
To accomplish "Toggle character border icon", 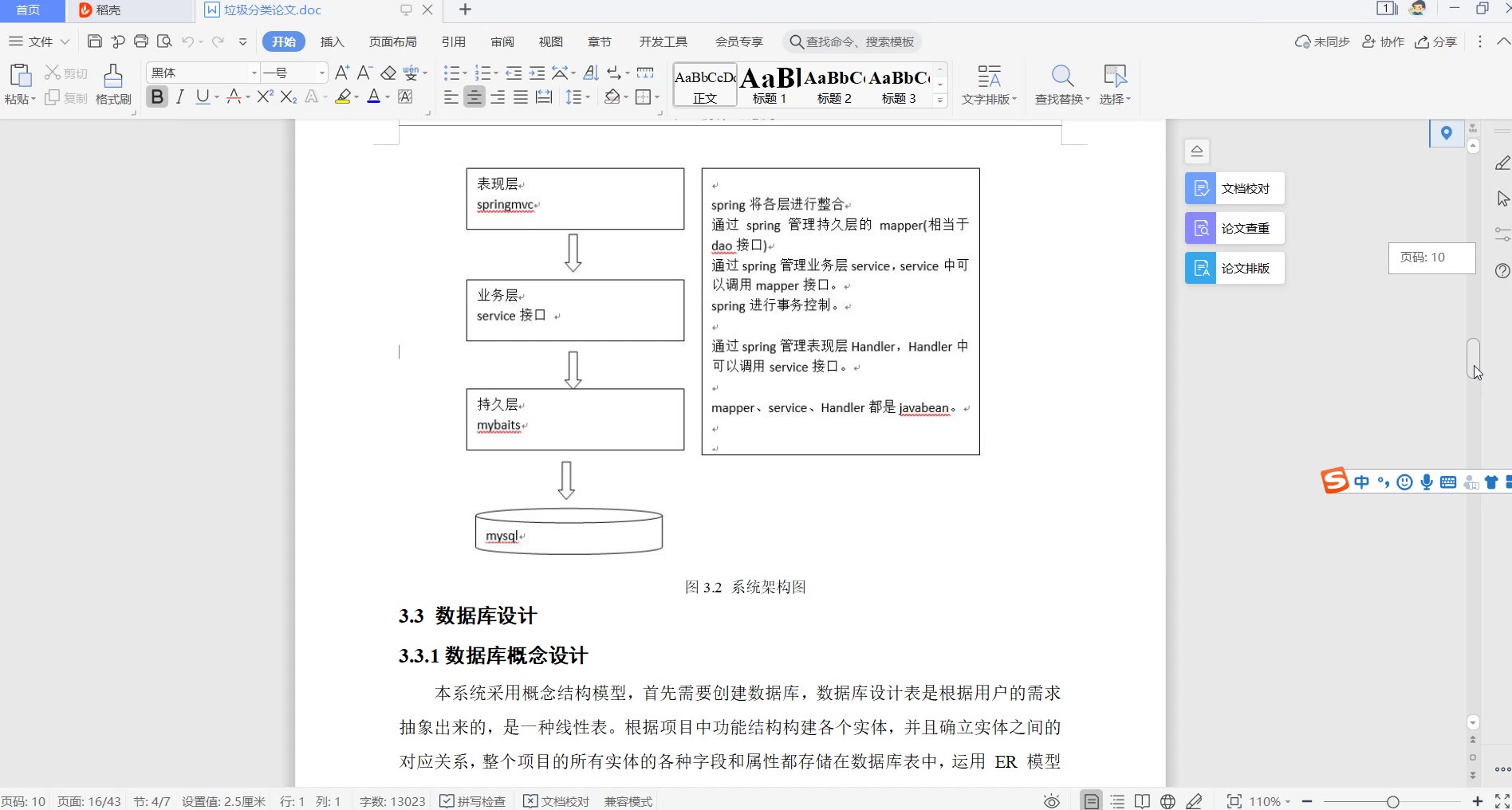I will tap(405, 96).
